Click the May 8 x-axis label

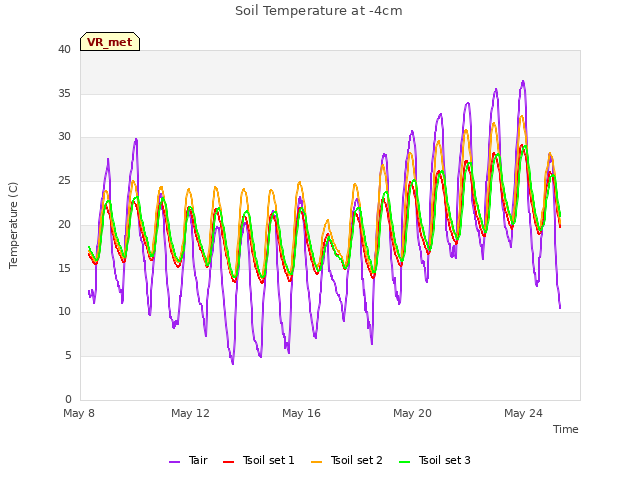79,413
